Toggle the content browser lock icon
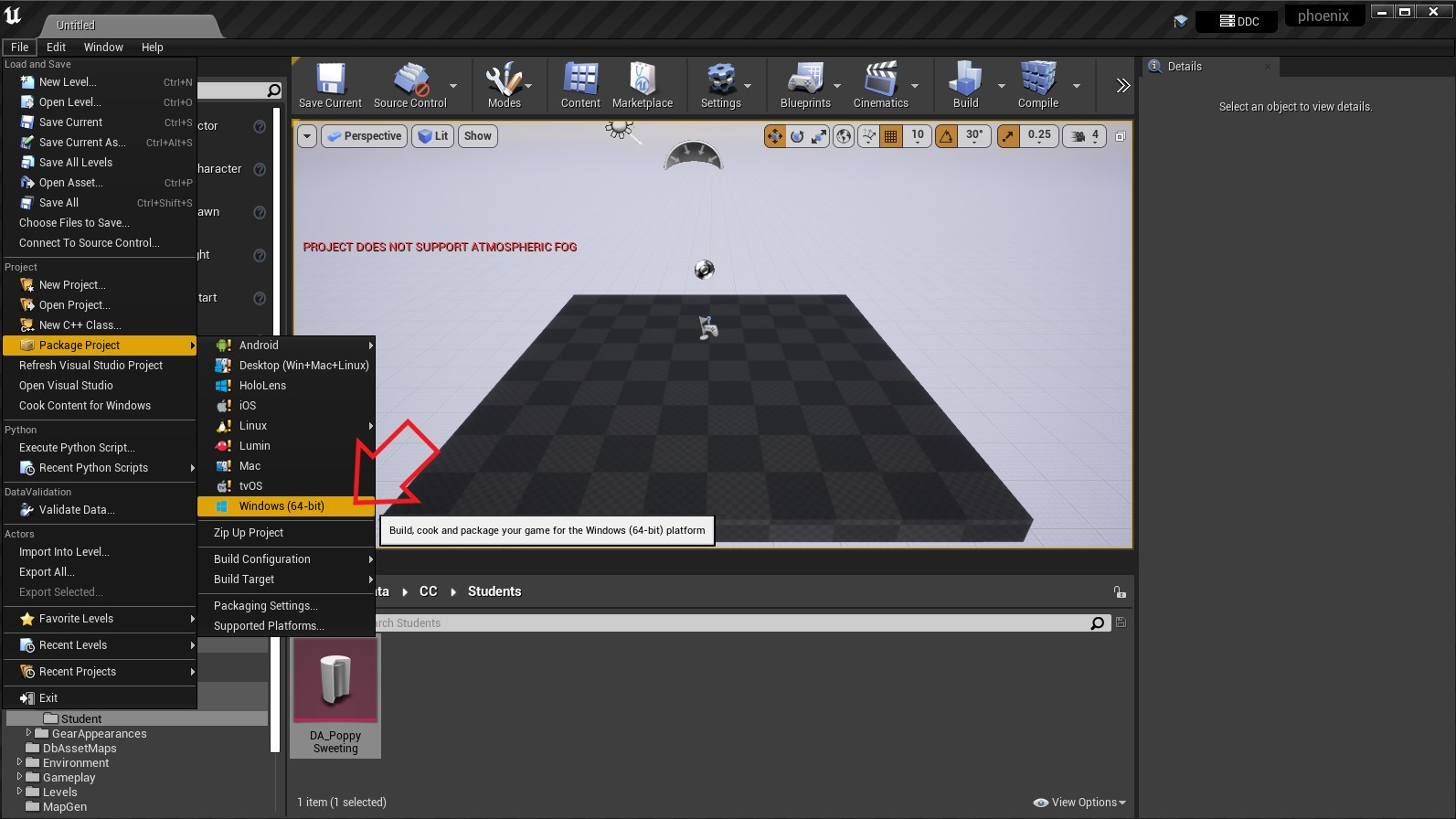Image resolution: width=1456 pixels, height=819 pixels. click(x=1120, y=592)
